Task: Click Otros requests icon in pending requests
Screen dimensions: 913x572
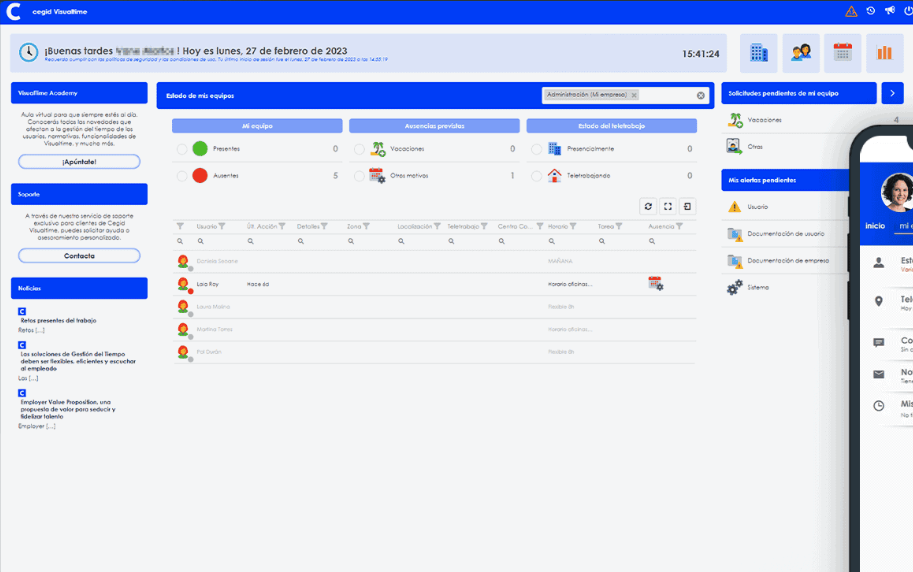Action: [x=734, y=146]
